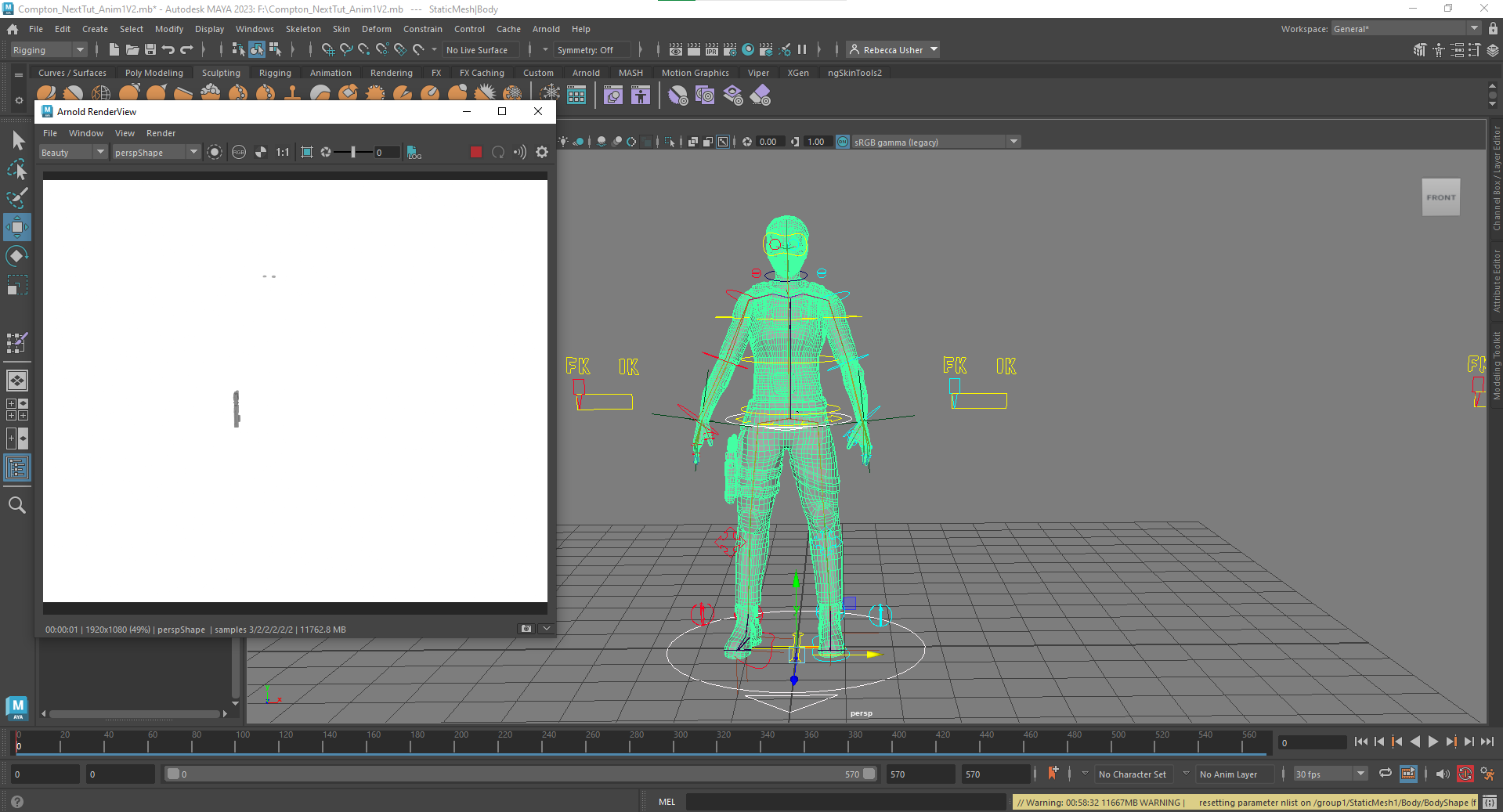1503x812 pixels.
Task: Select the Move tool in the toolbox
Action: 17,227
